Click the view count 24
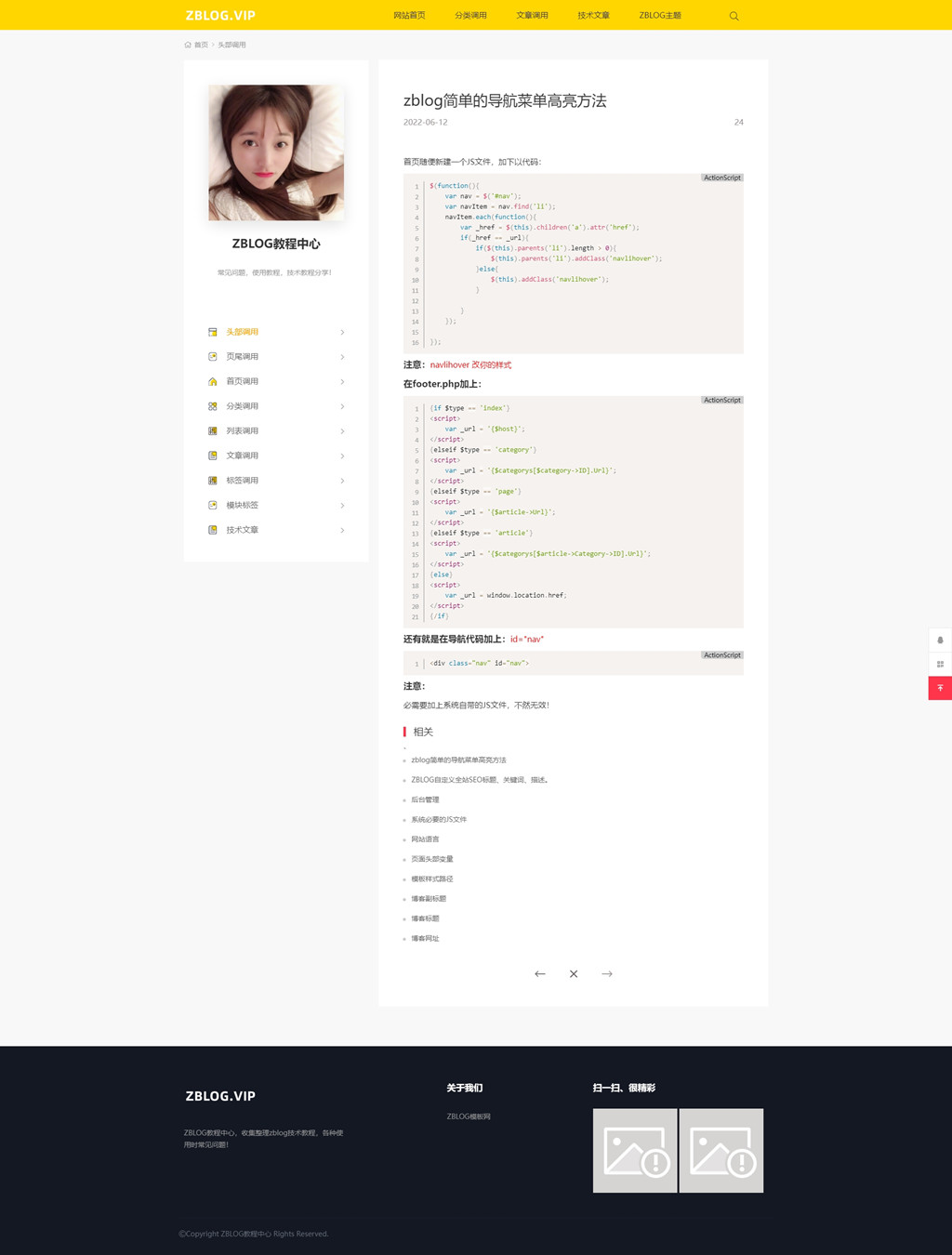The height and width of the screenshot is (1255, 952). [x=739, y=122]
